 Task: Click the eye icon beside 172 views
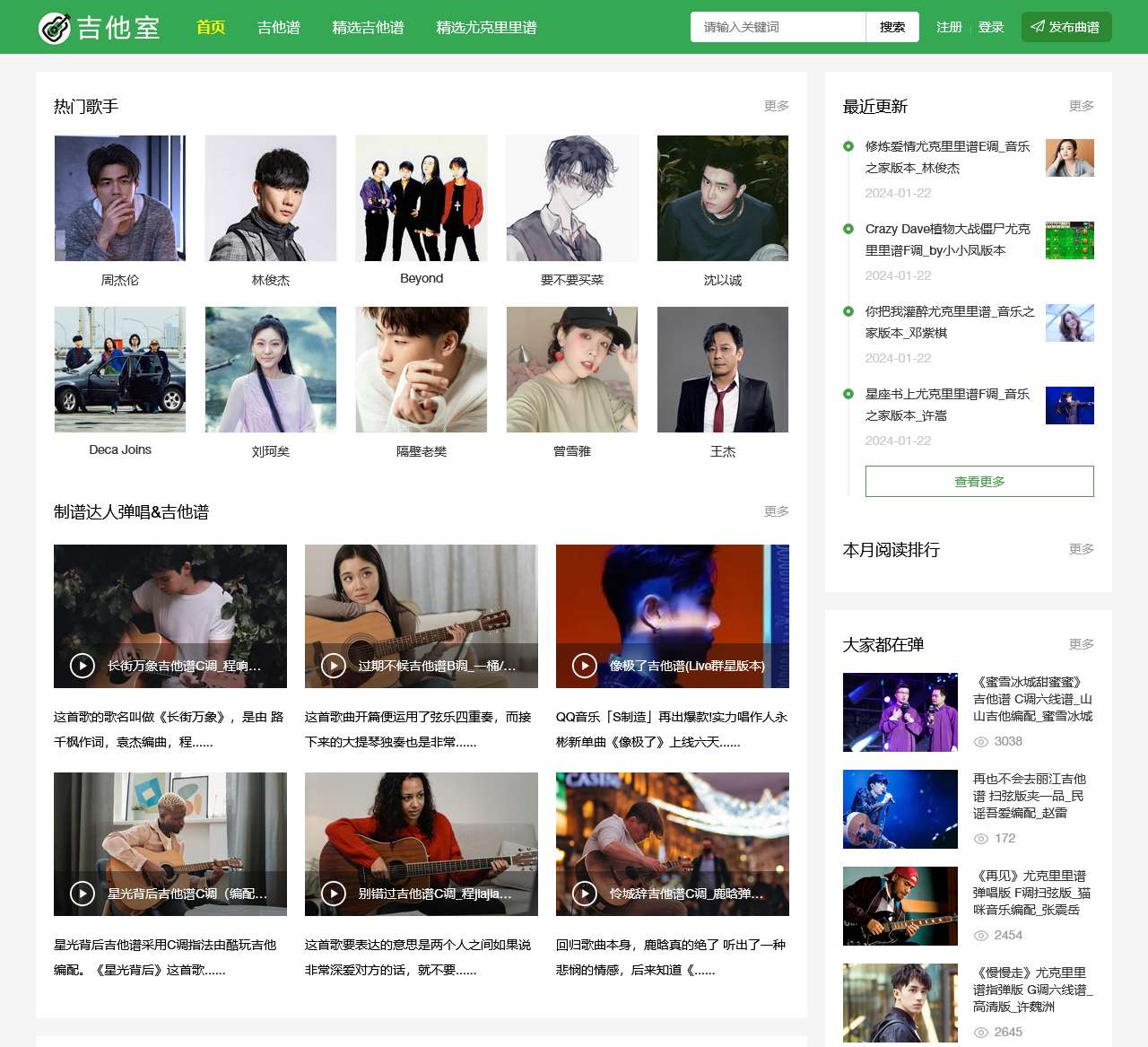(x=981, y=839)
